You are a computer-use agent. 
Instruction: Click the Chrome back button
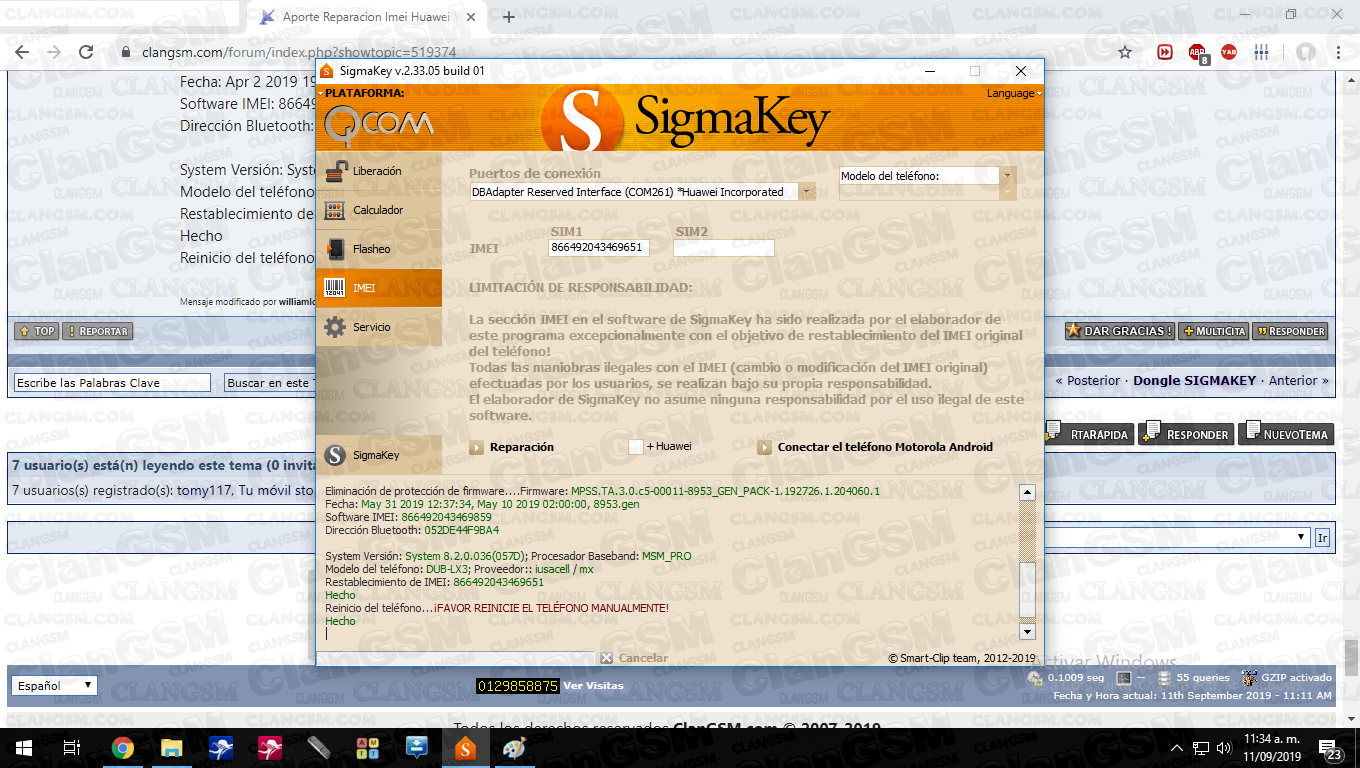pos(22,52)
